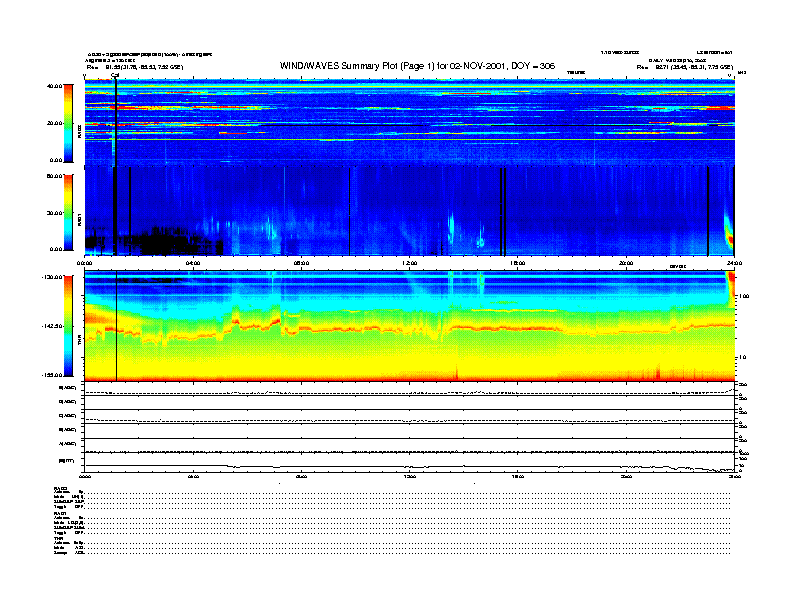792x612 pixels.
Task: Click the top dashed line plot panel
Action: coord(410,390)
